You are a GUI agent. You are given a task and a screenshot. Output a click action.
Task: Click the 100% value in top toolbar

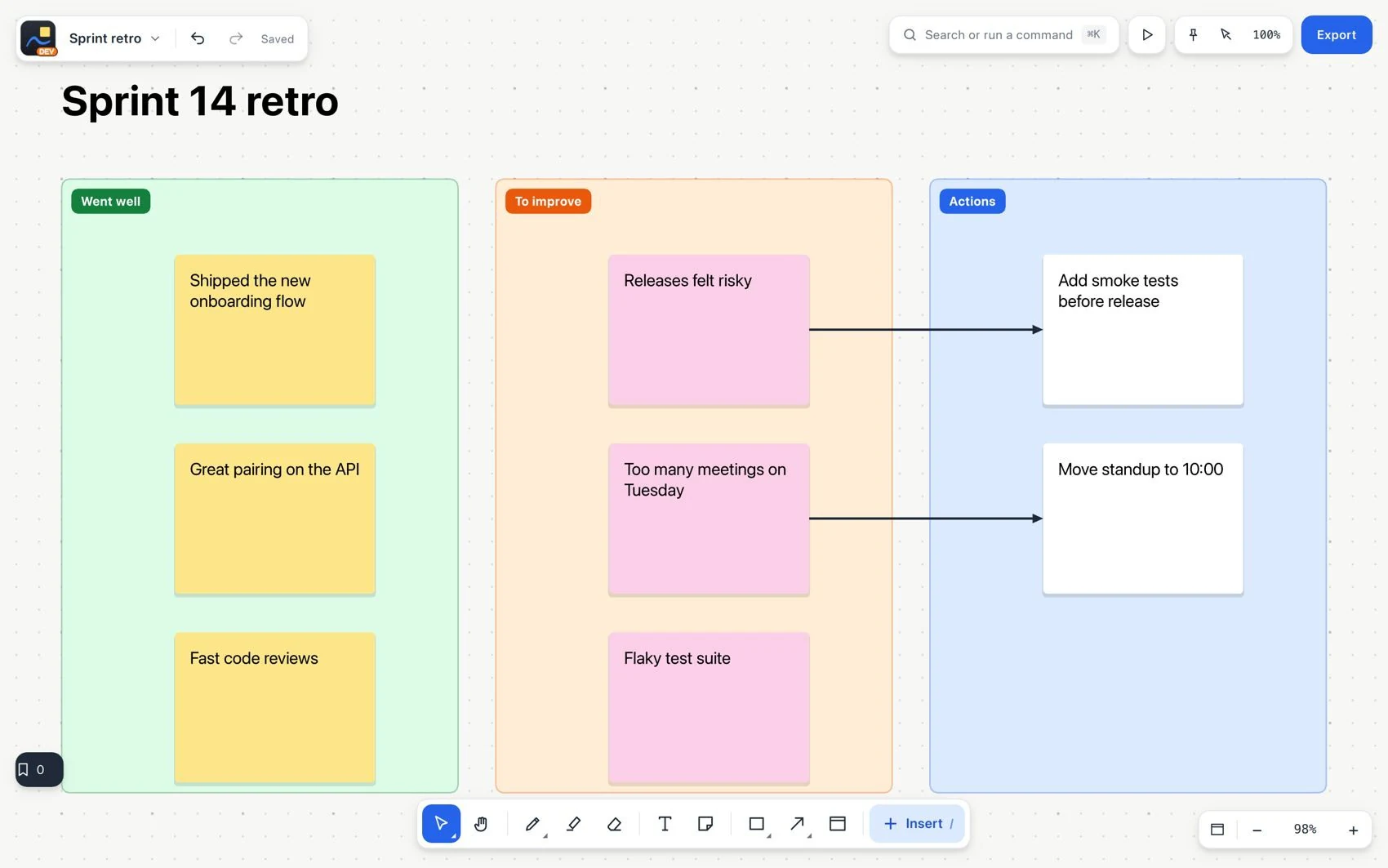point(1266,35)
